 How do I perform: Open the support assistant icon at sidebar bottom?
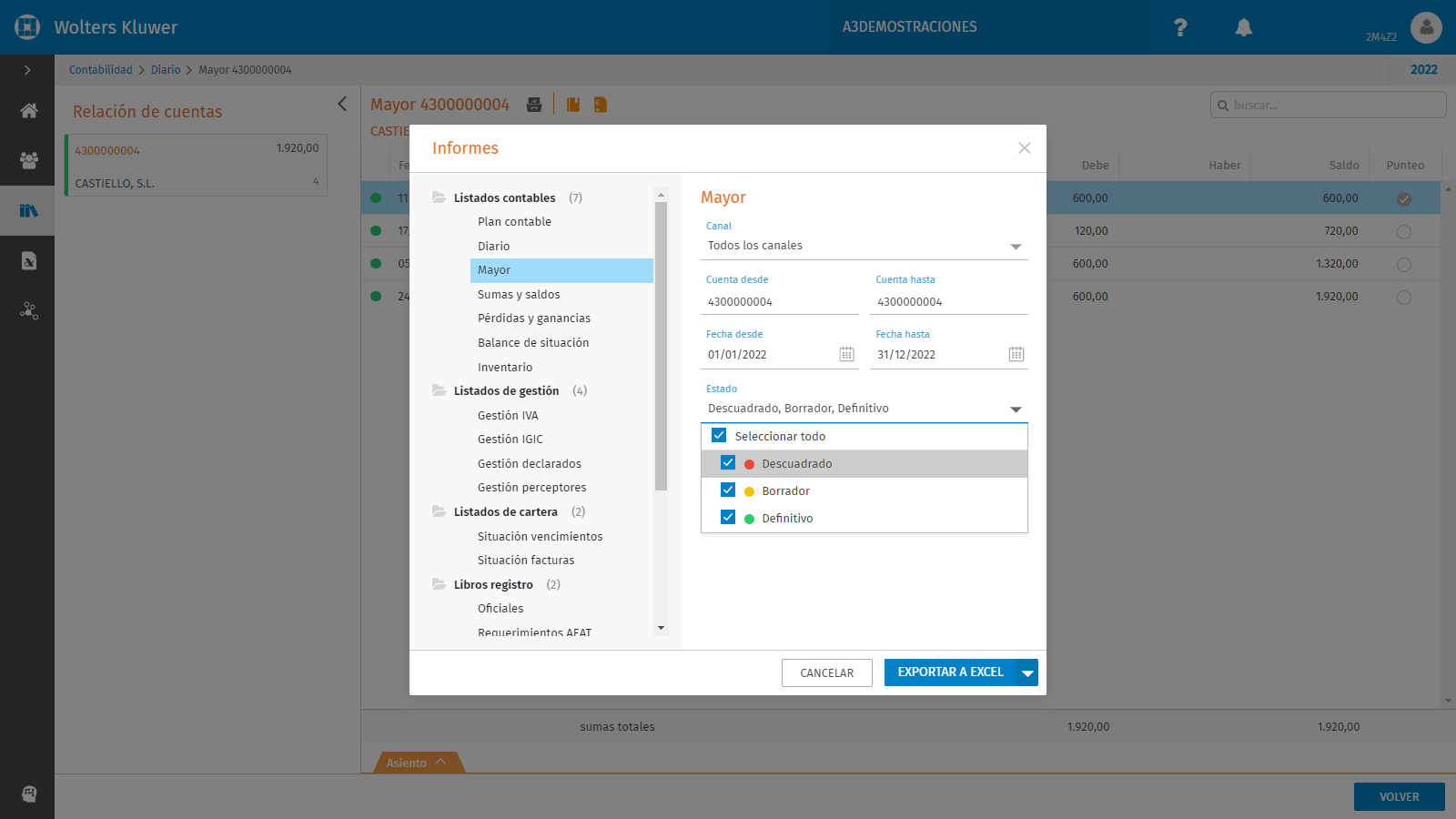point(28,794)
